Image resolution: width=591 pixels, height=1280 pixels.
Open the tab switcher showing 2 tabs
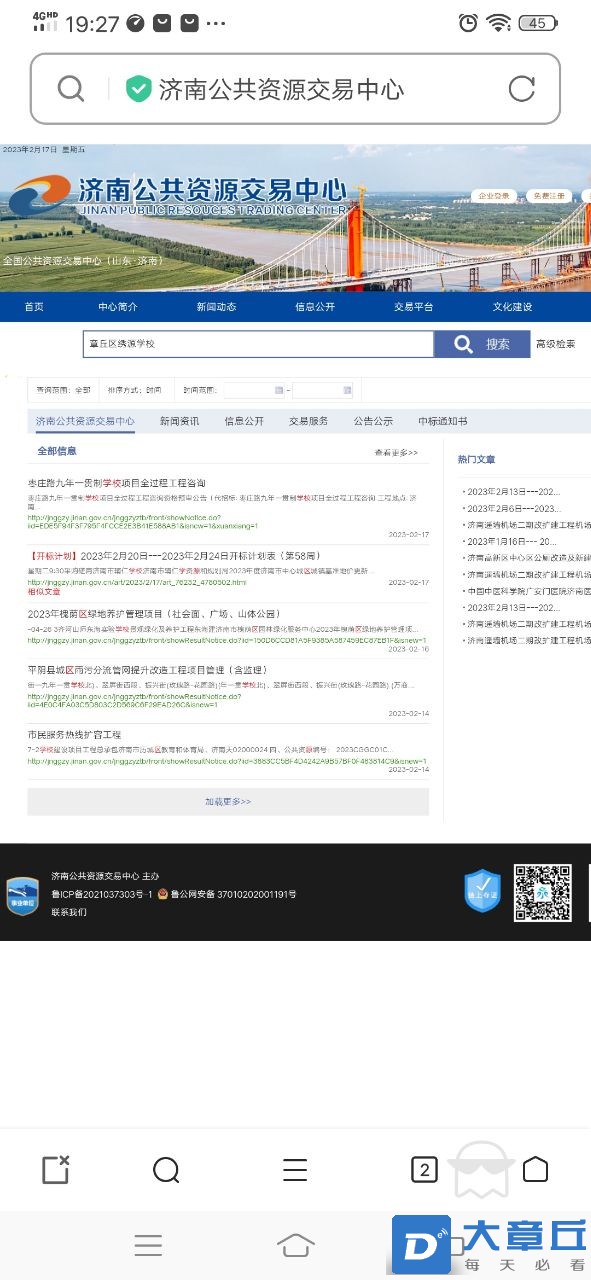click(x=424, y=1169)
